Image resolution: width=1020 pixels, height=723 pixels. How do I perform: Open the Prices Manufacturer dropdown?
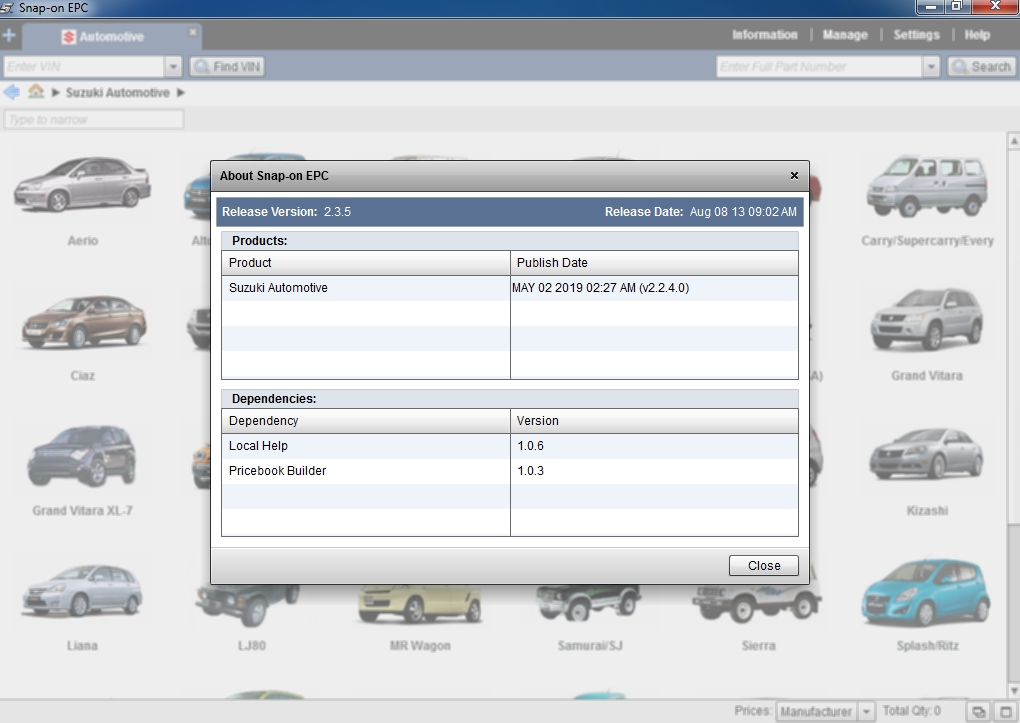click(825, 711)
